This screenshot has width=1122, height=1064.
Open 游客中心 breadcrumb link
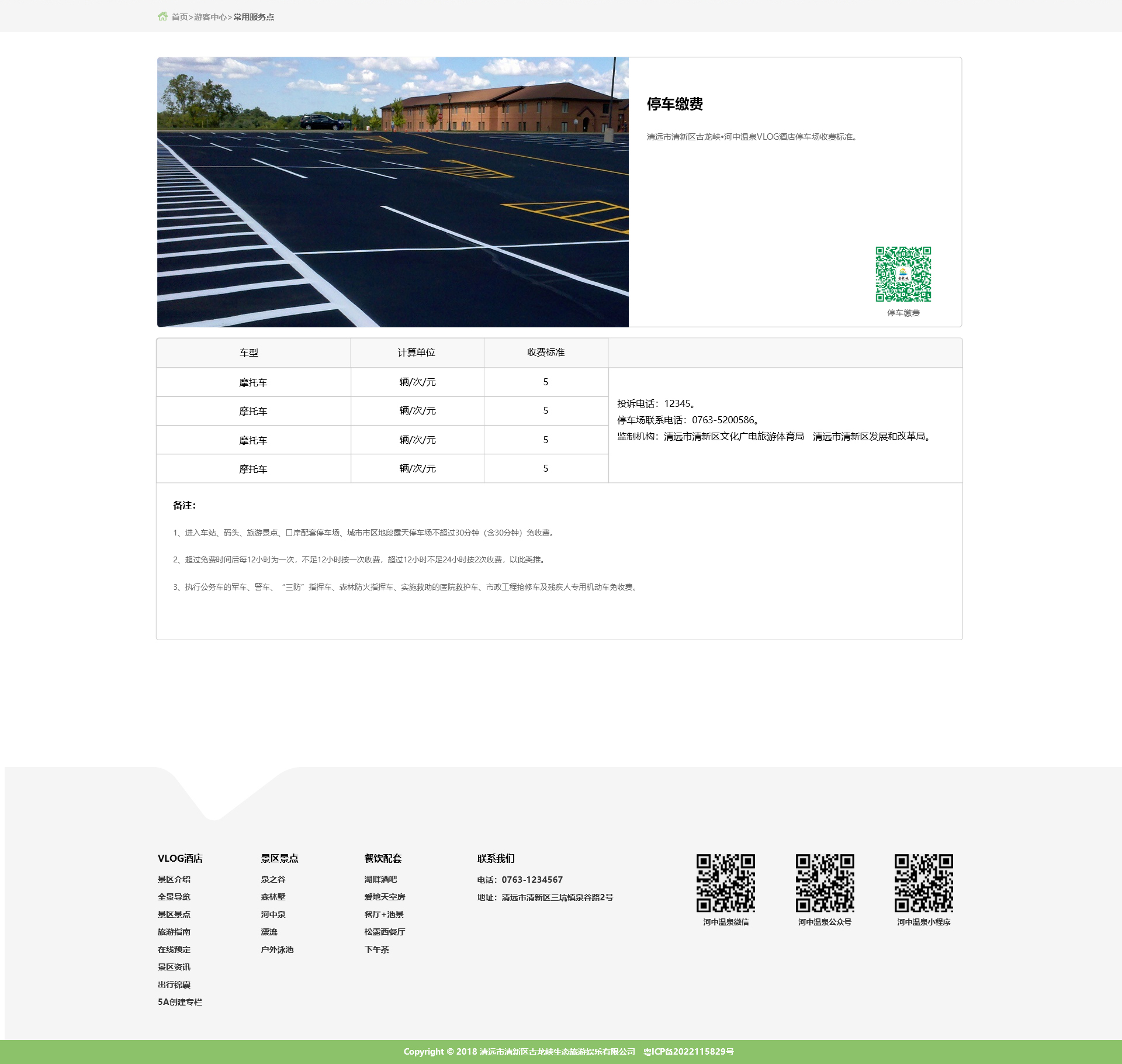[210, 17]
